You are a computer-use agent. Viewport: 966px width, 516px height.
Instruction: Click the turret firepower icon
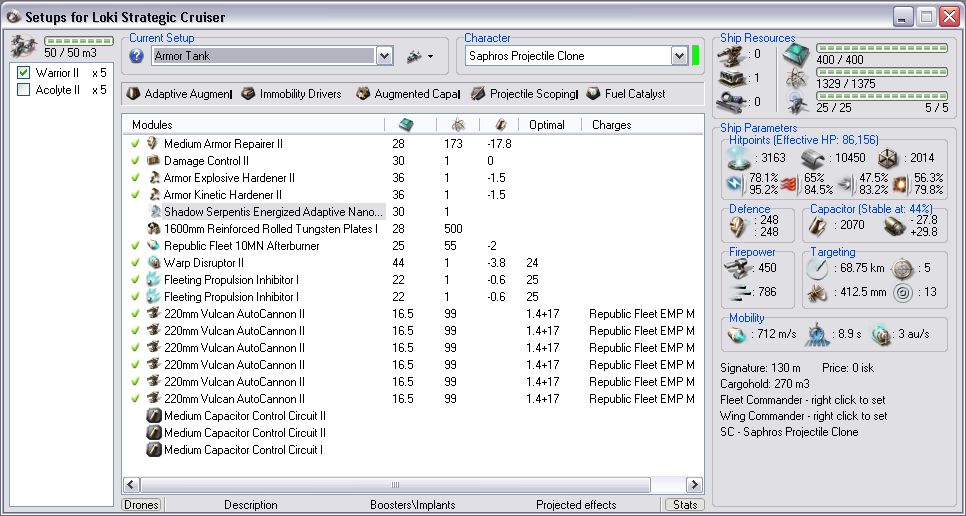coord(736,268)
